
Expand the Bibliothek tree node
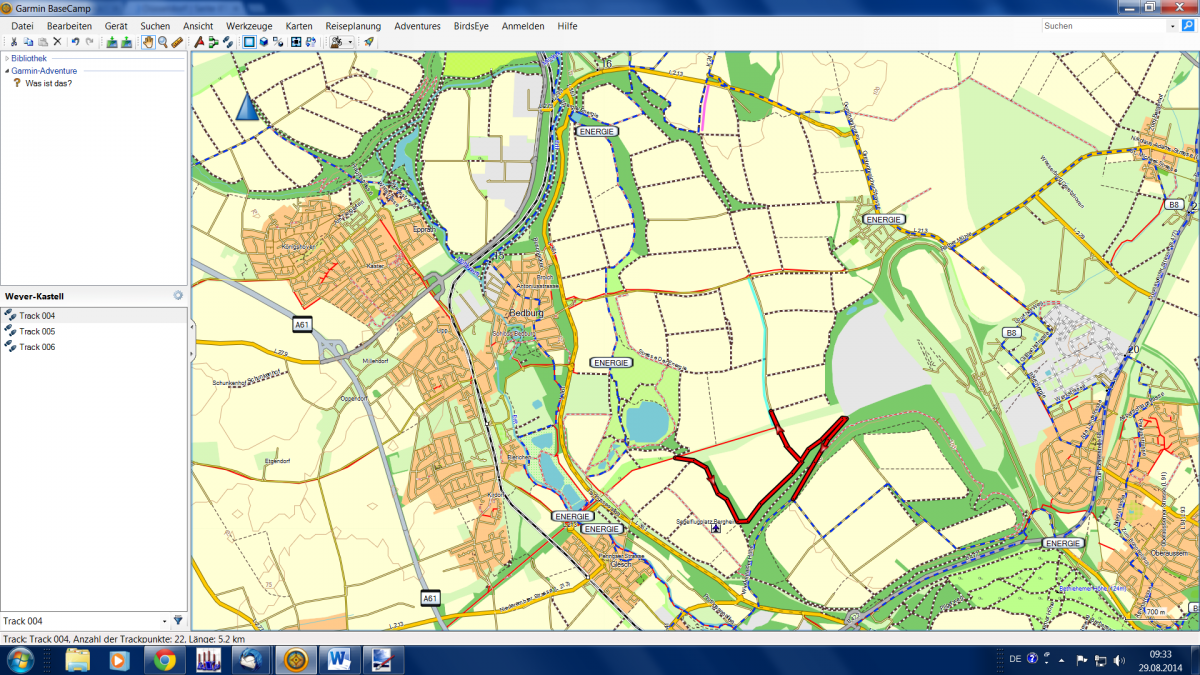click(x=6, y=58)
